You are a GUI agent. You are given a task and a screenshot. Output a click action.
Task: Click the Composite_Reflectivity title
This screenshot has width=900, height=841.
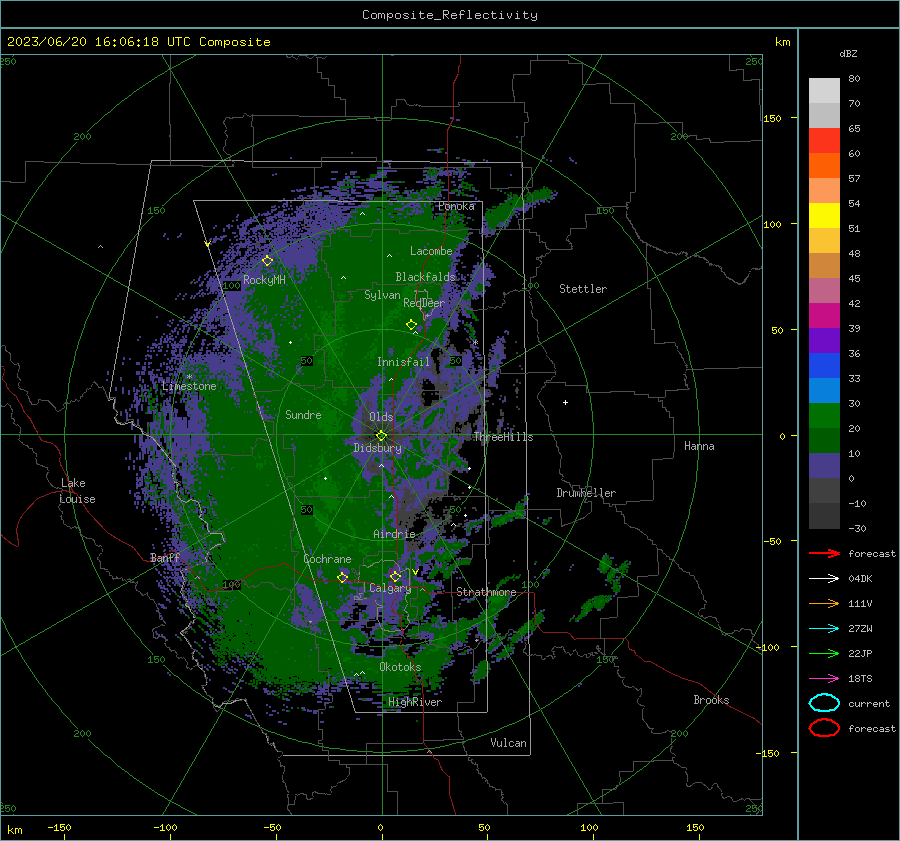450,14
